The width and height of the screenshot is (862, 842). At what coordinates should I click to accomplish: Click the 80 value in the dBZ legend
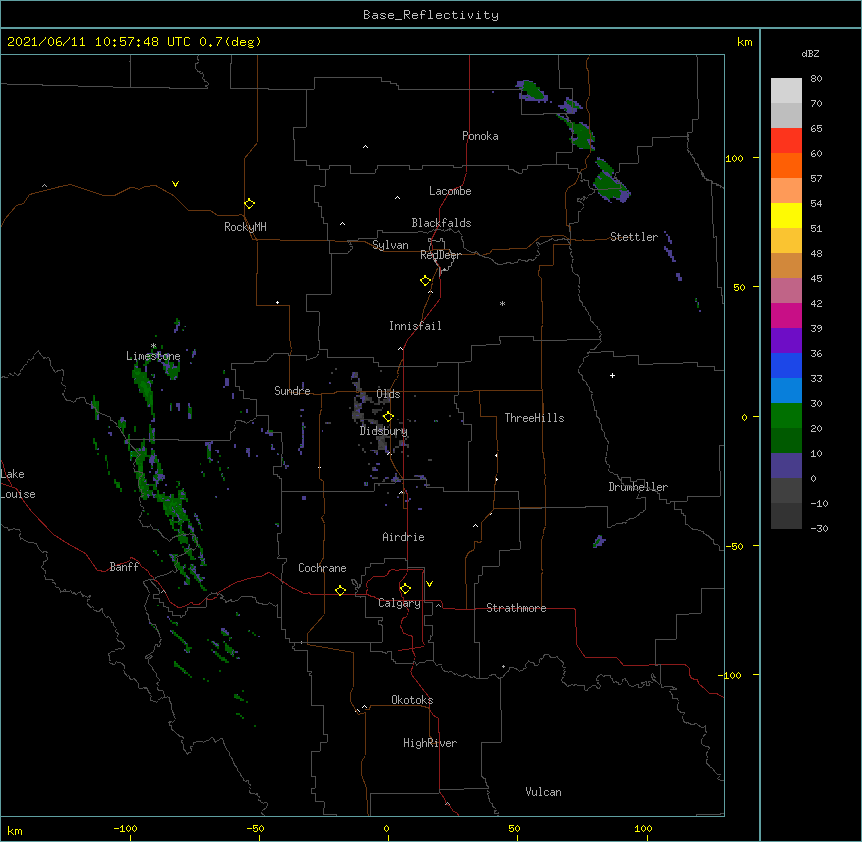tap(816, 78)
